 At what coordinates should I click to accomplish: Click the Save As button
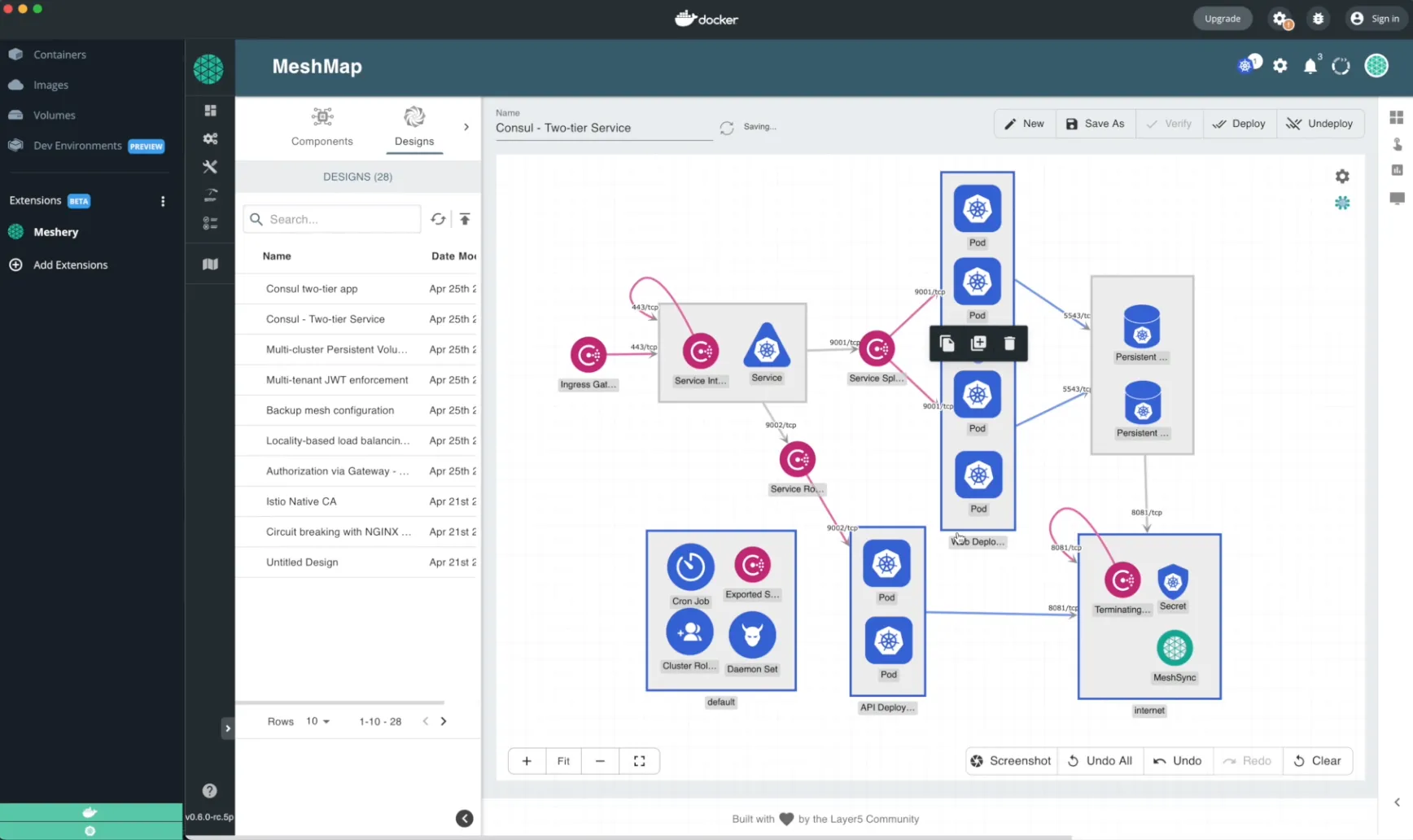(1095, 123)
